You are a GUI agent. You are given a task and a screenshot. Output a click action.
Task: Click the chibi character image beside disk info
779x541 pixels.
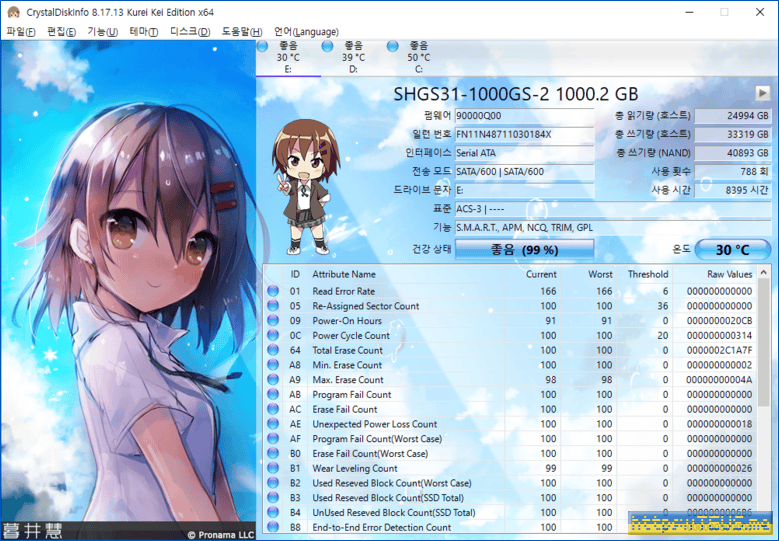point(304,186)
